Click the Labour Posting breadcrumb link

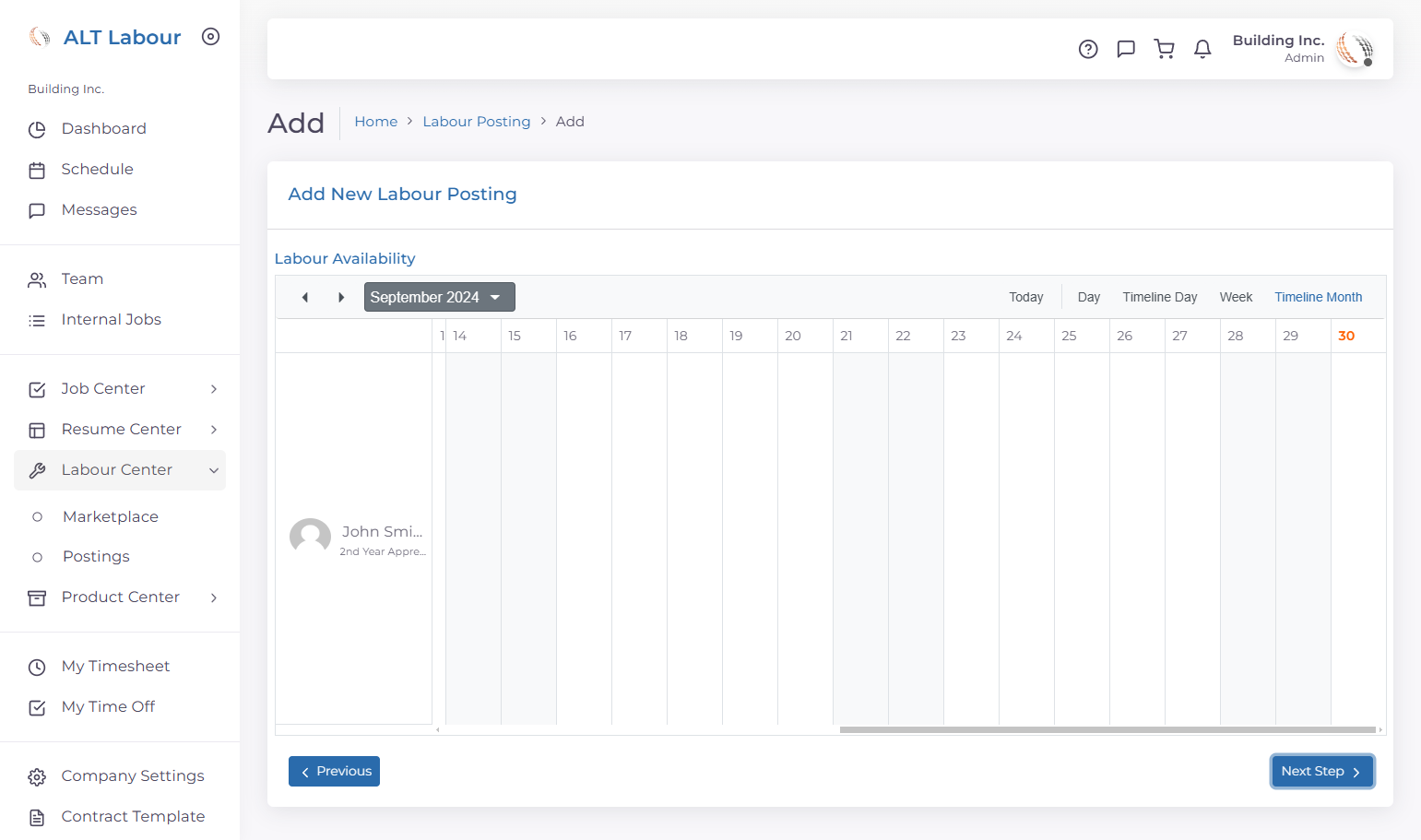477,122
